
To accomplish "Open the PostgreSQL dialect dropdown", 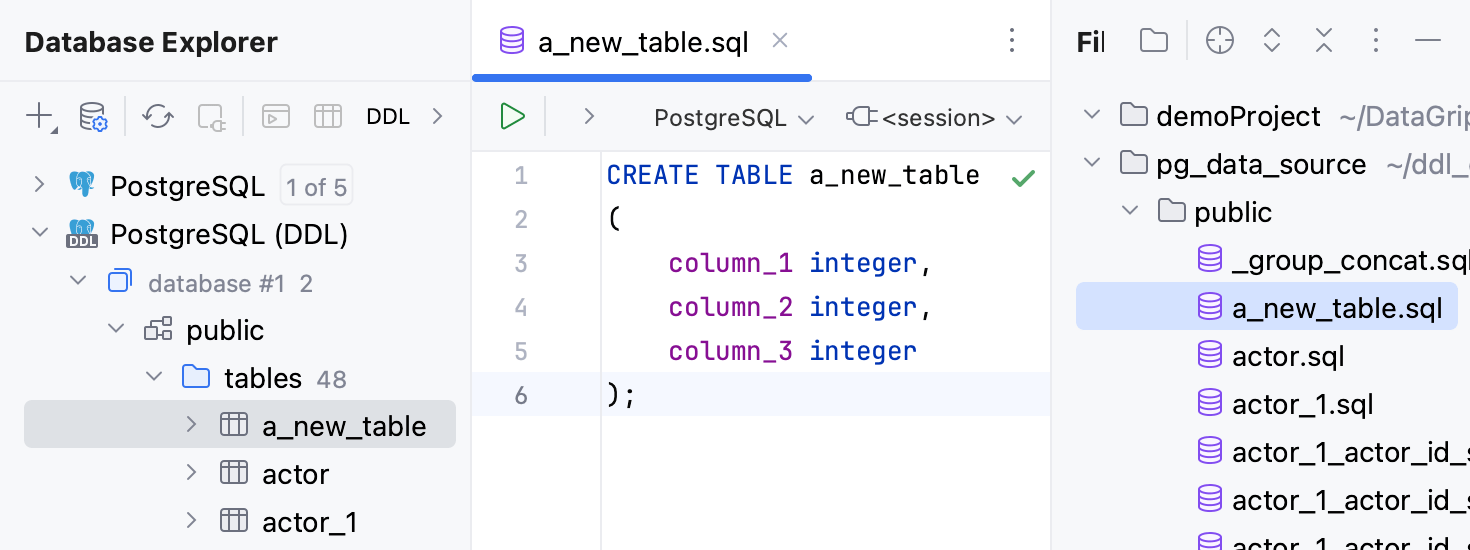I will pyautogui.click(x=733, y=118).
